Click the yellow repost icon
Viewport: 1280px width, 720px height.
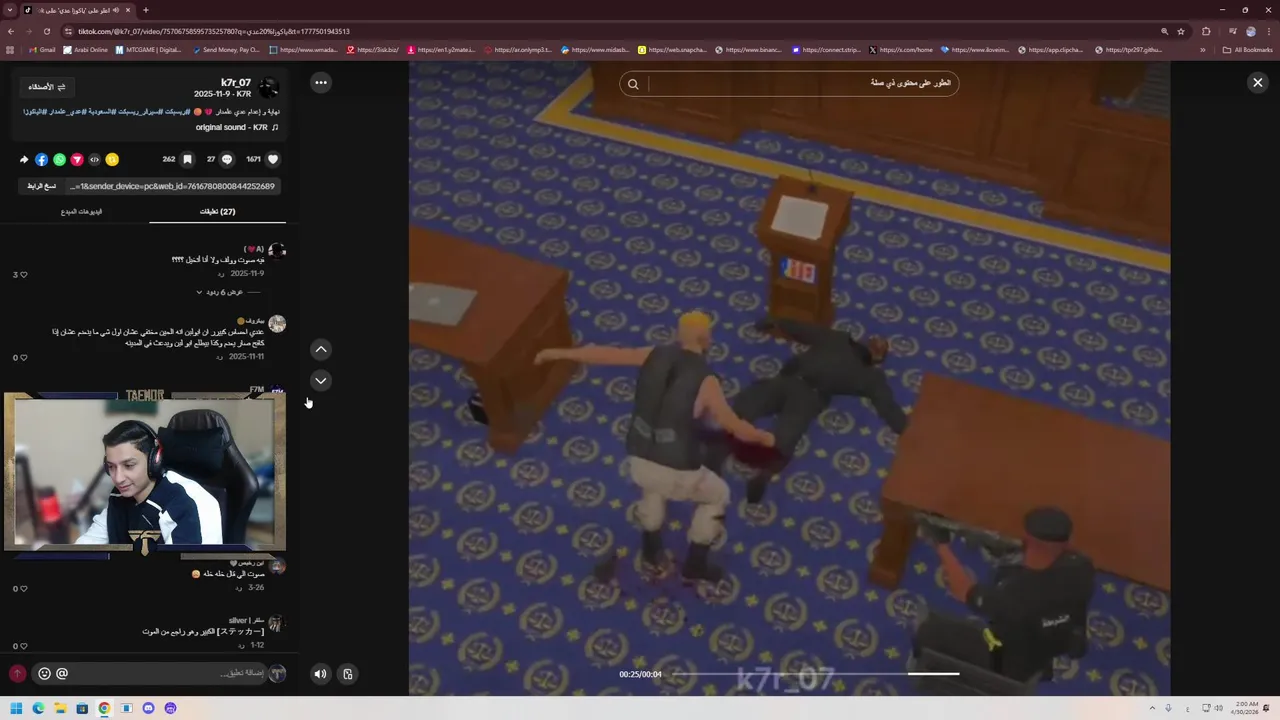point(112,159)
